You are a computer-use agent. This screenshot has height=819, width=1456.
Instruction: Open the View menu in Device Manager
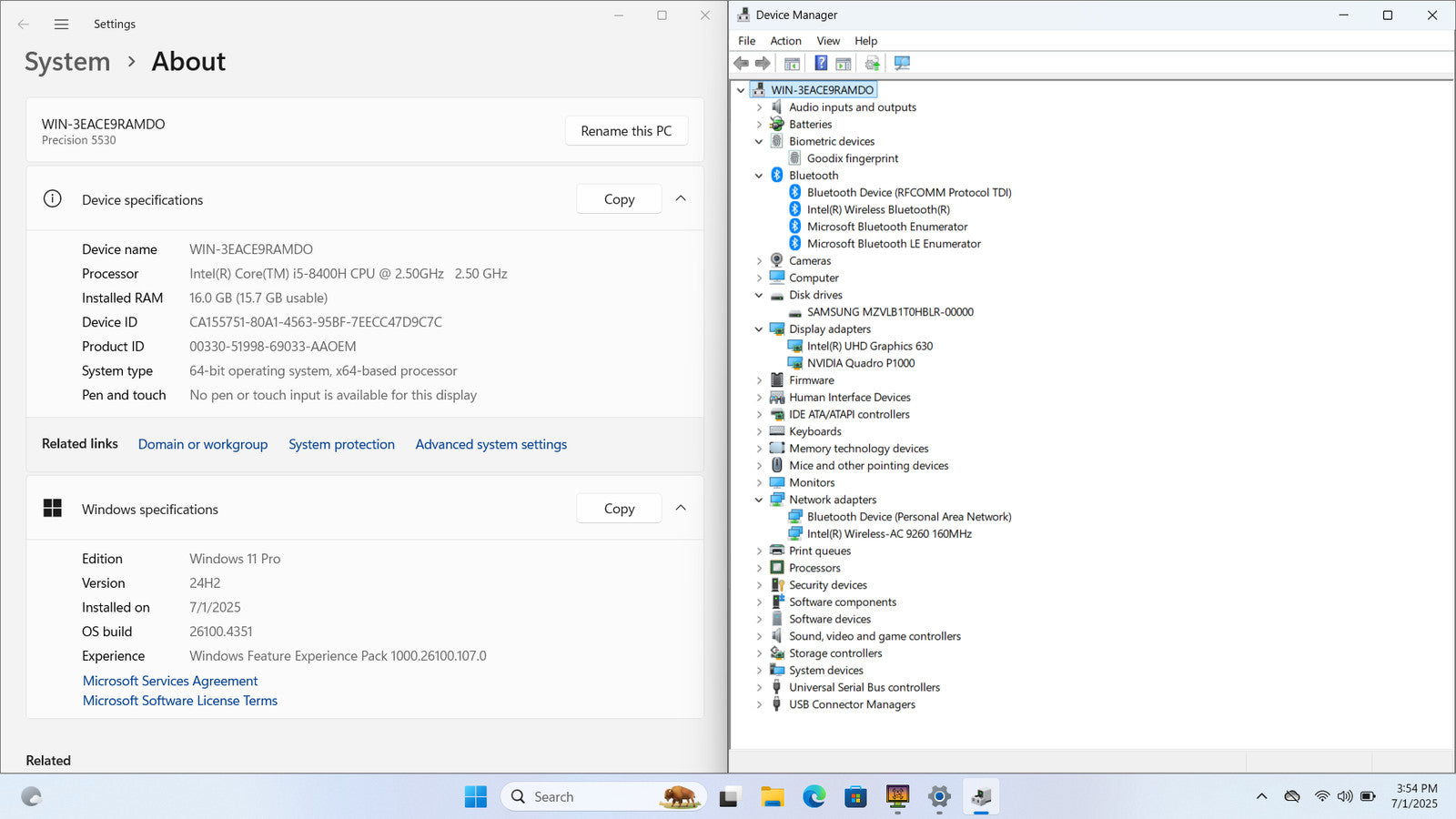(x=827, y=41)
